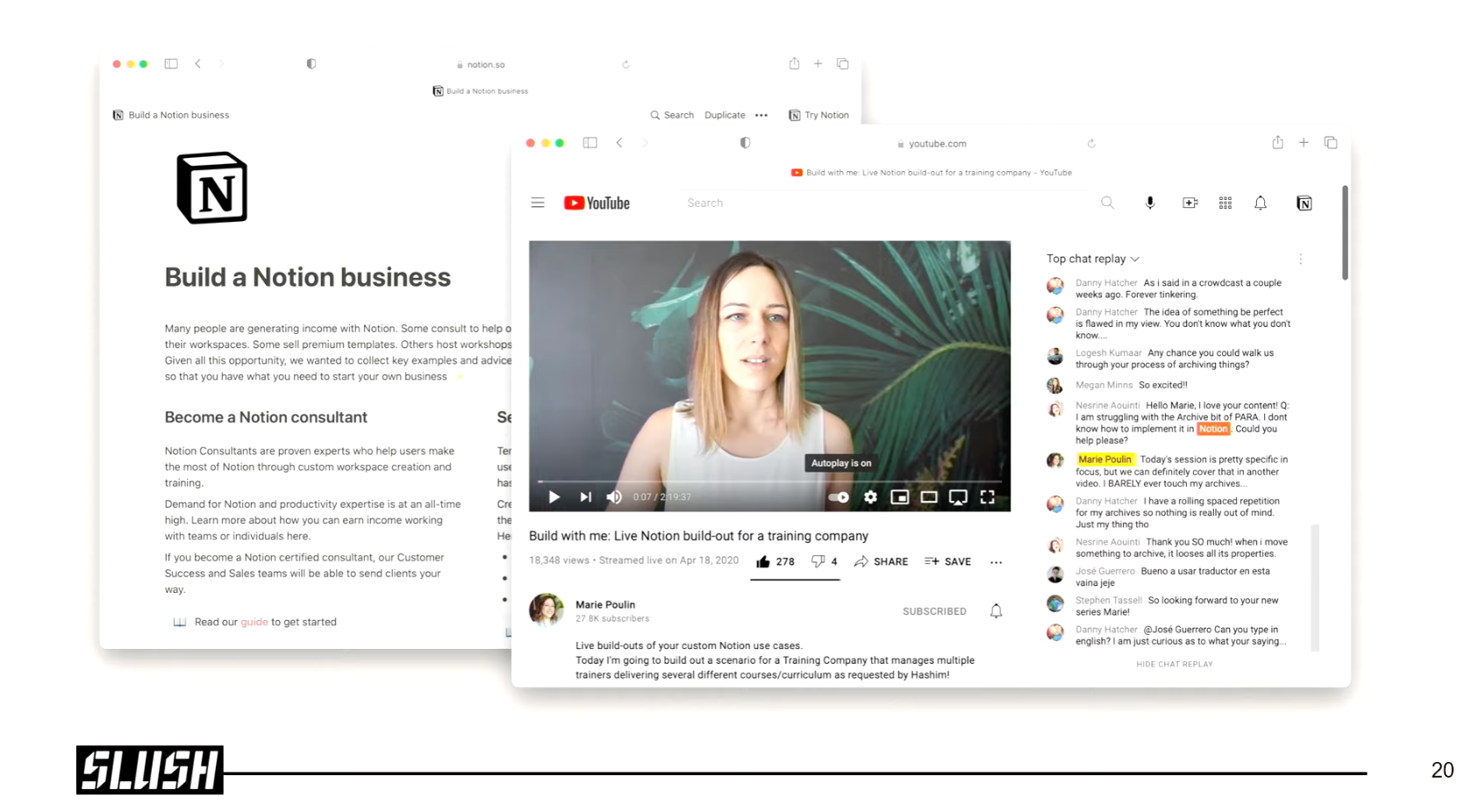Show tab overview in YouTube Safari window
1479x812 pixels.
pos(1331,142)
